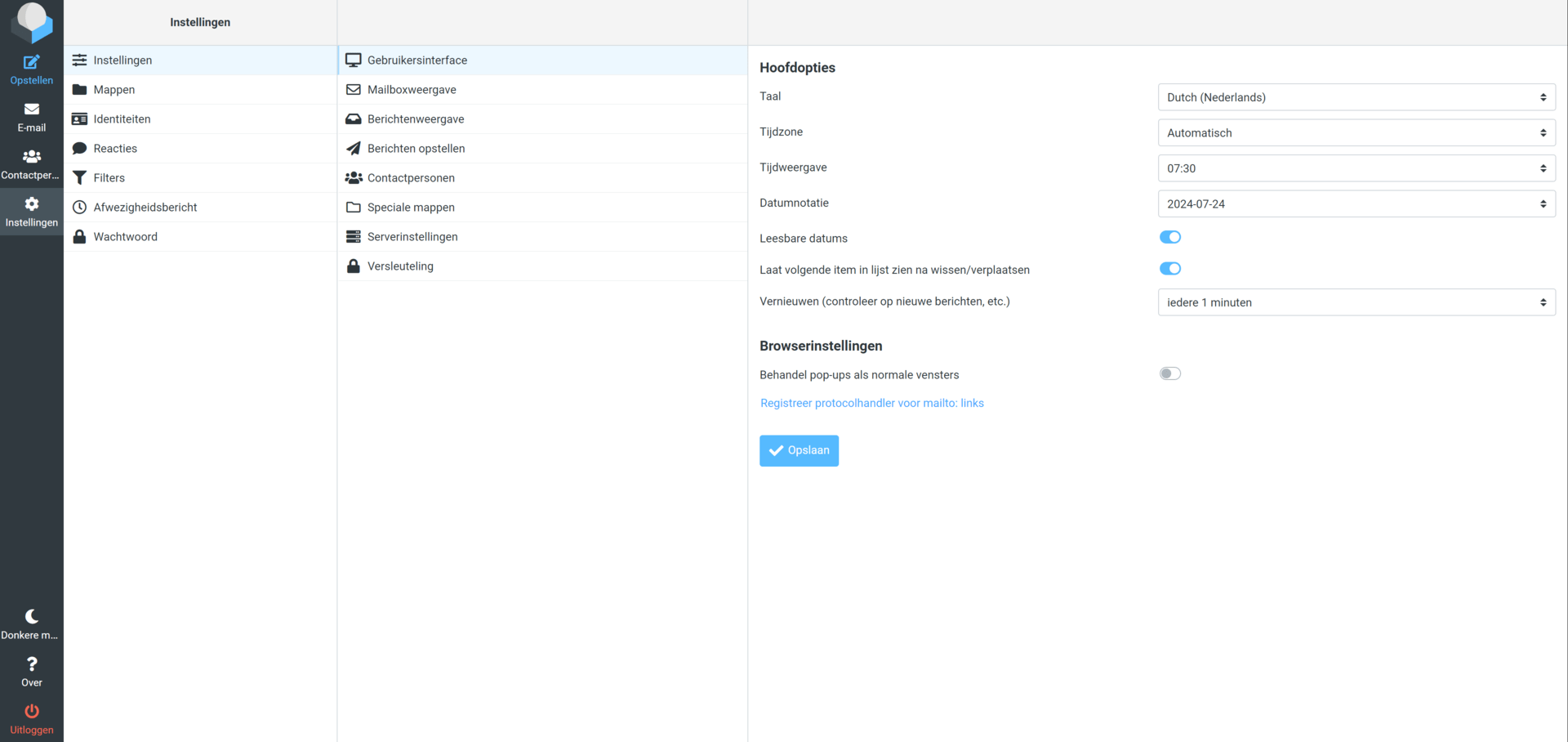Toggle switch for volgende item na wissen/verplaatsen
This screenshot has height=742, width=1568.
1169,268
